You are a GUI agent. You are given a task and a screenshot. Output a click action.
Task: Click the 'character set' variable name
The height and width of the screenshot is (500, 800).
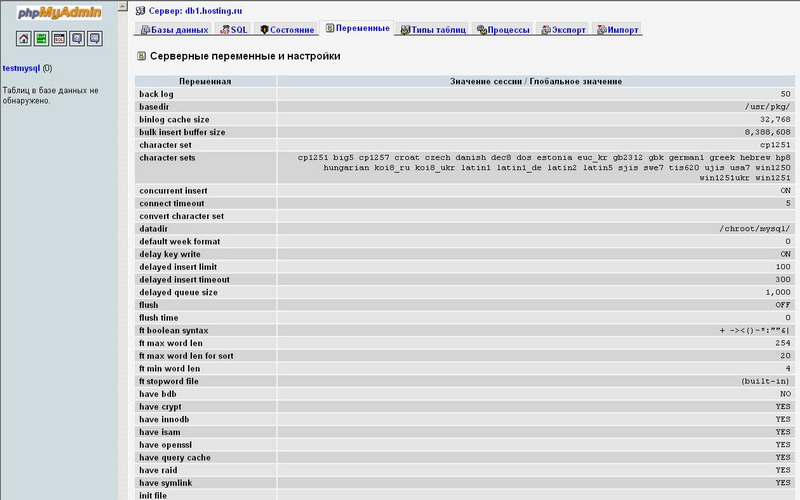pos(165,145)
